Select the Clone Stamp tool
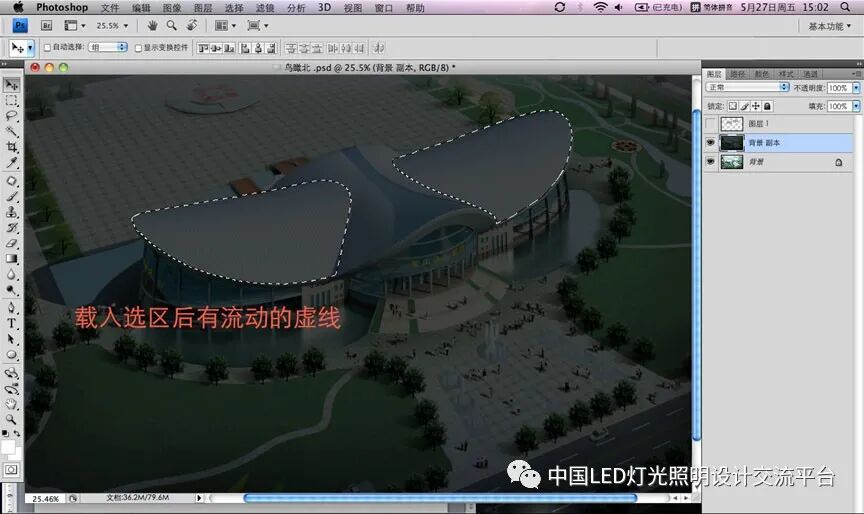864x514 pixels. coord(12,212)
